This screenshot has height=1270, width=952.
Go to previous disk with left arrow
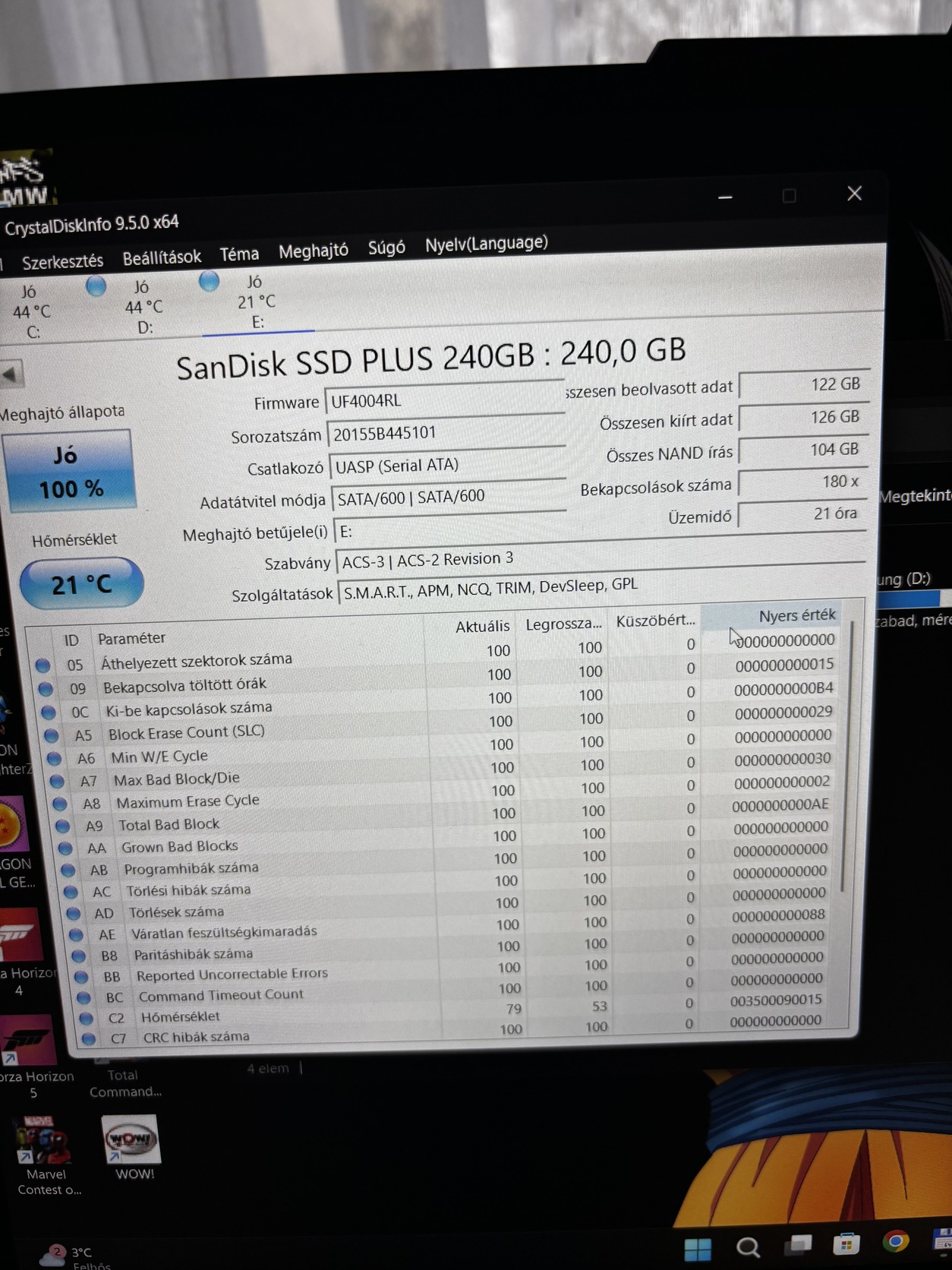point(11,374)
